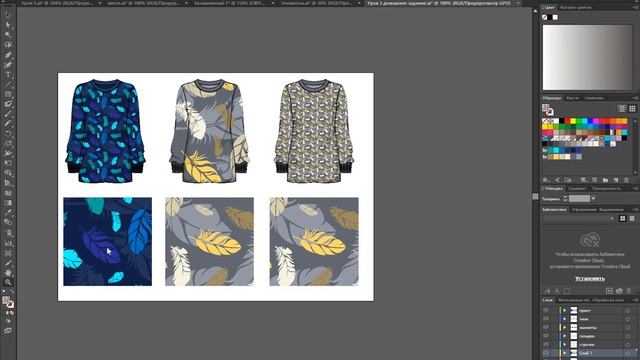Open the library selection dropdown

coord(579,219)
